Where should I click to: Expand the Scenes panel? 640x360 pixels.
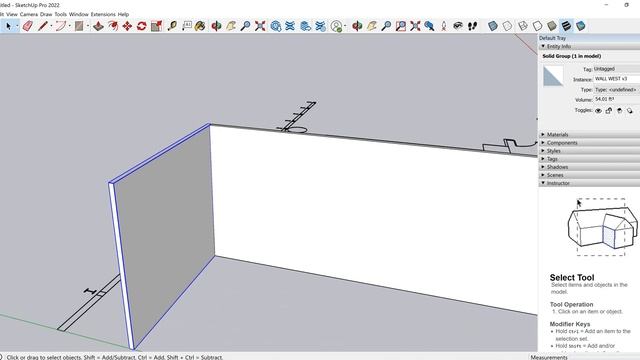(x=589, y=175)
